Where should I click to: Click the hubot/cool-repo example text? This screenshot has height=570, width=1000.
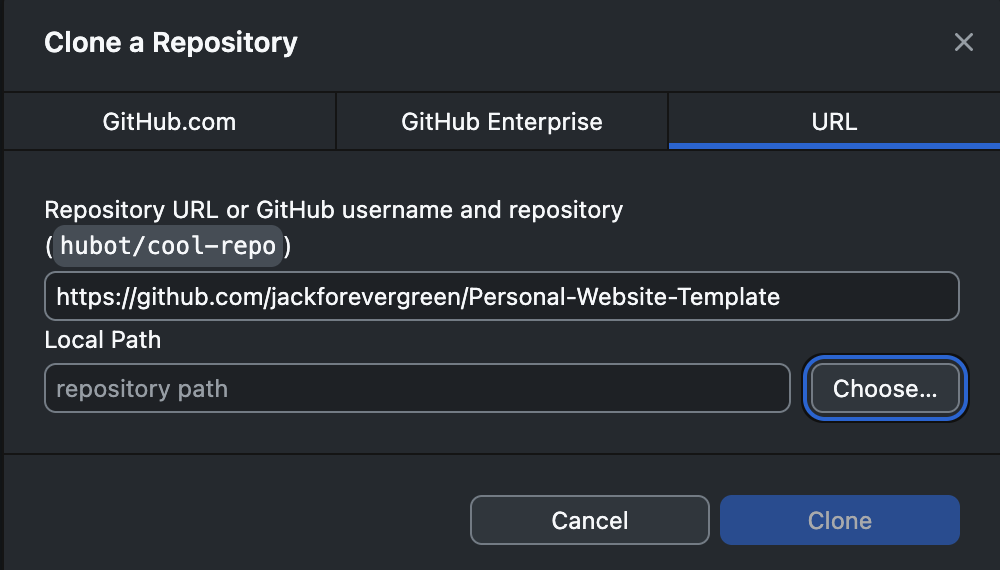[x=168, y=246]
